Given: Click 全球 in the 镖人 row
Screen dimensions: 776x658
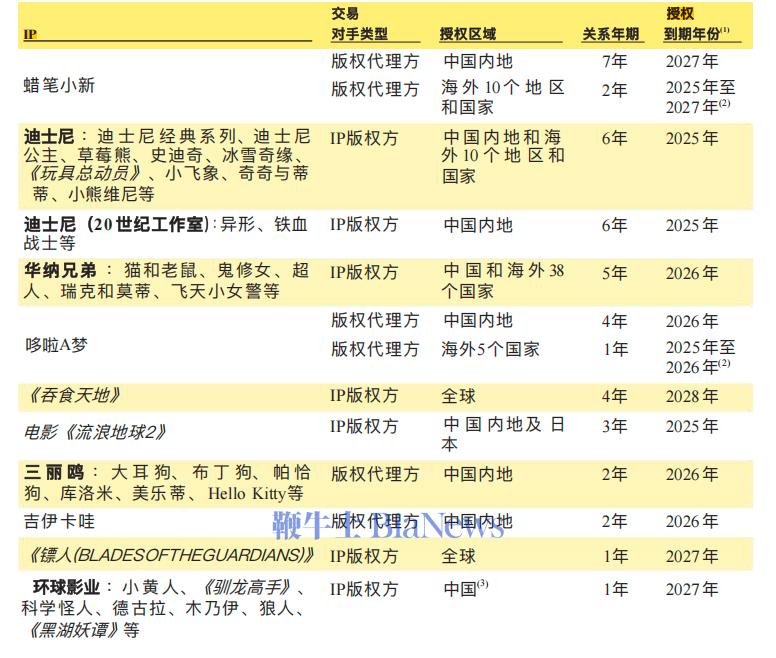Looking at the screenshot, I should pos(458,556).
